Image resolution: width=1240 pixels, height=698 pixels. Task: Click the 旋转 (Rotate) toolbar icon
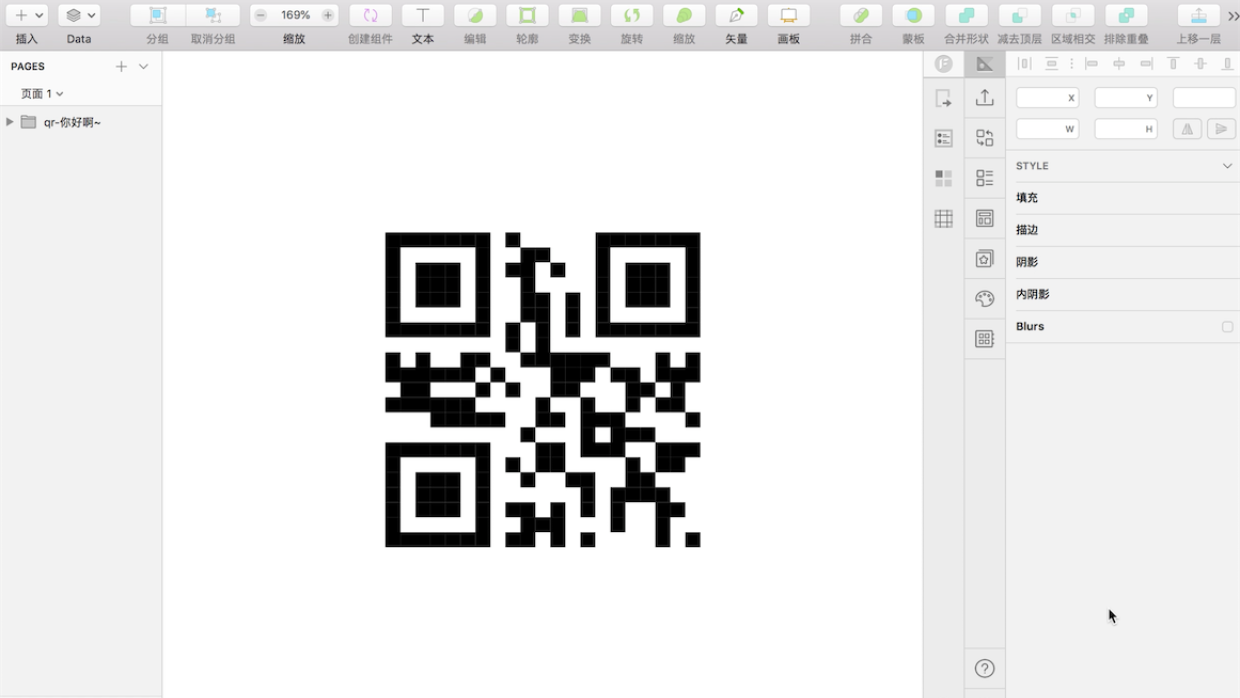632,15
